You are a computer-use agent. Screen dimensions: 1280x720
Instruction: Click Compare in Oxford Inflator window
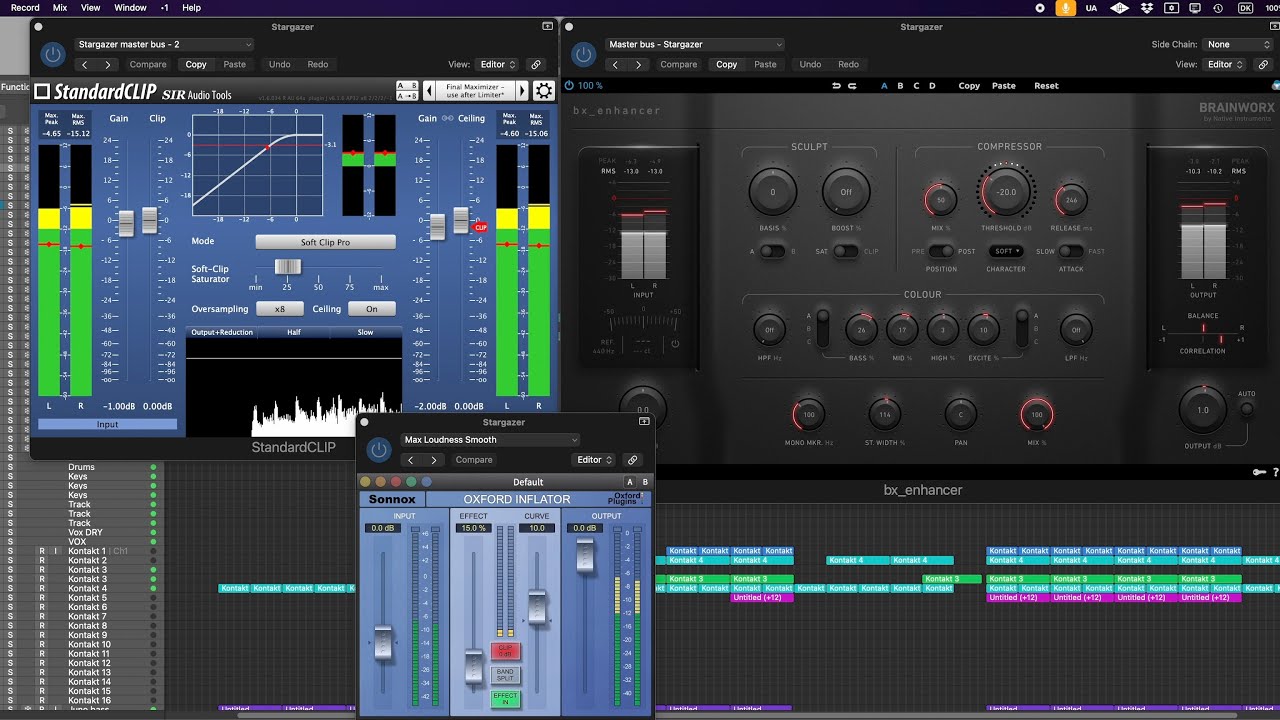coord(474,460)
